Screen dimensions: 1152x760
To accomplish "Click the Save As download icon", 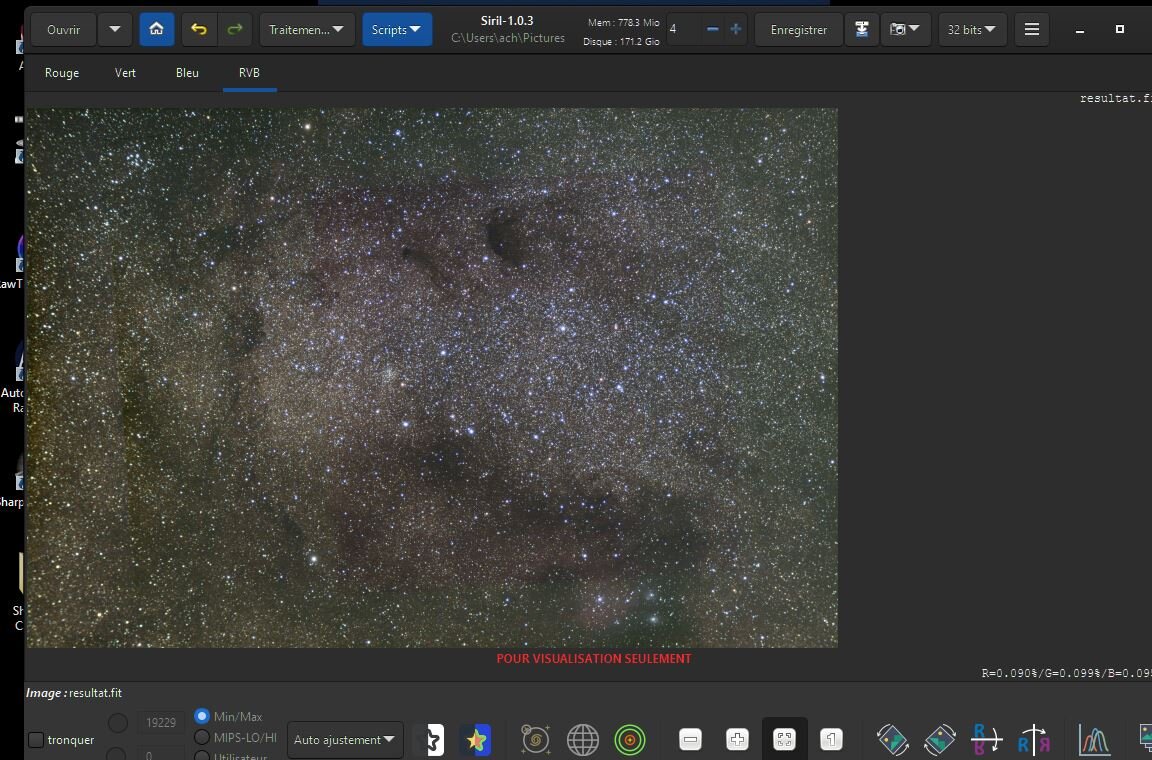I will 861,30.
